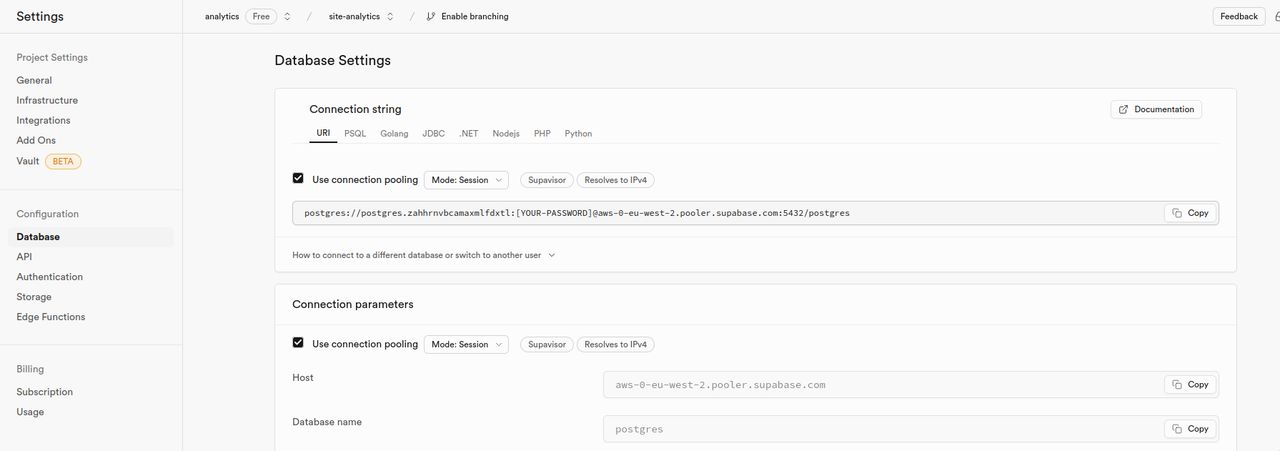Open Authentication settings in sidebar
This screenshot has height=451, width=1280.
tap(50, 277)
